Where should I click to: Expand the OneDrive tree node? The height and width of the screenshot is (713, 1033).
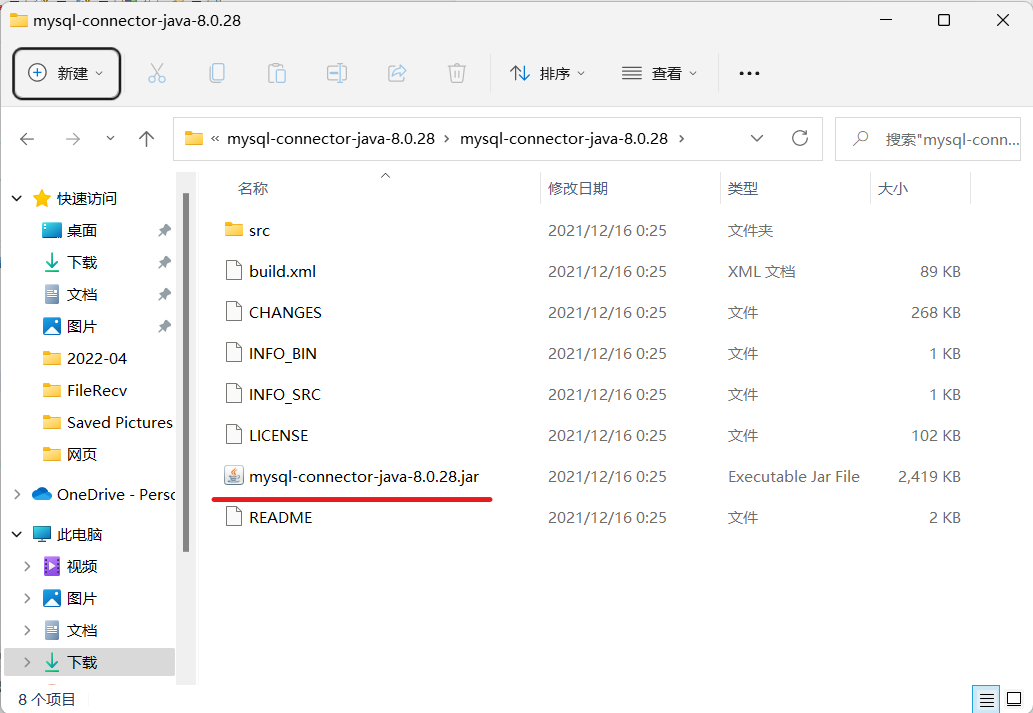click(17, 494)
